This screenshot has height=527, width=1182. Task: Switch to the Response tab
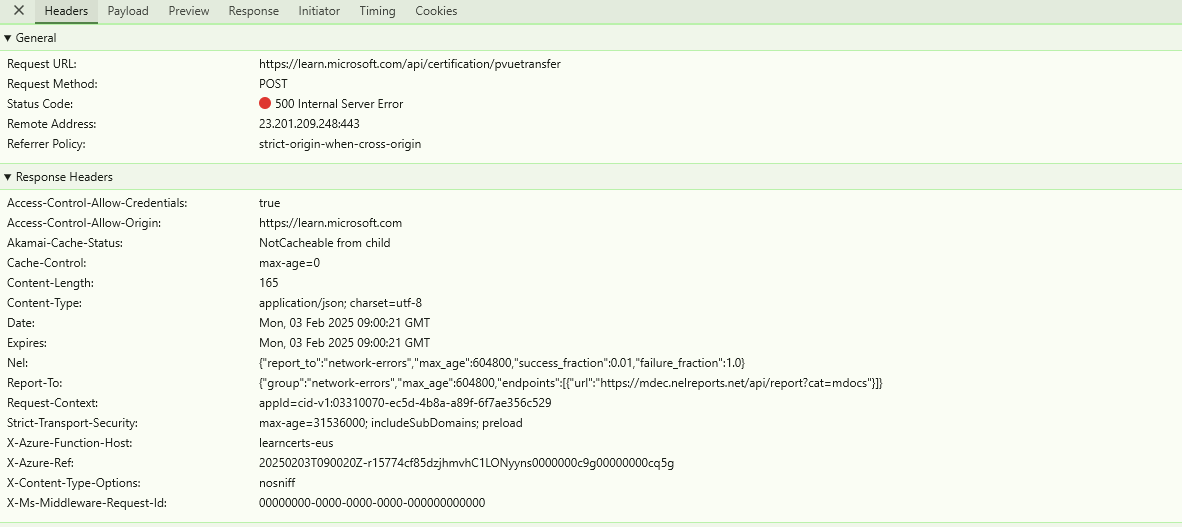click(x=253, y=11)
